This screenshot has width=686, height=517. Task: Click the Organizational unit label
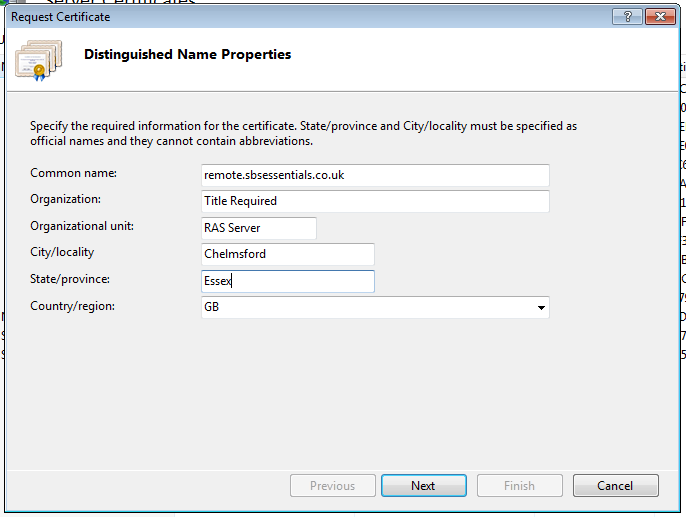click(x=82, y=226)
